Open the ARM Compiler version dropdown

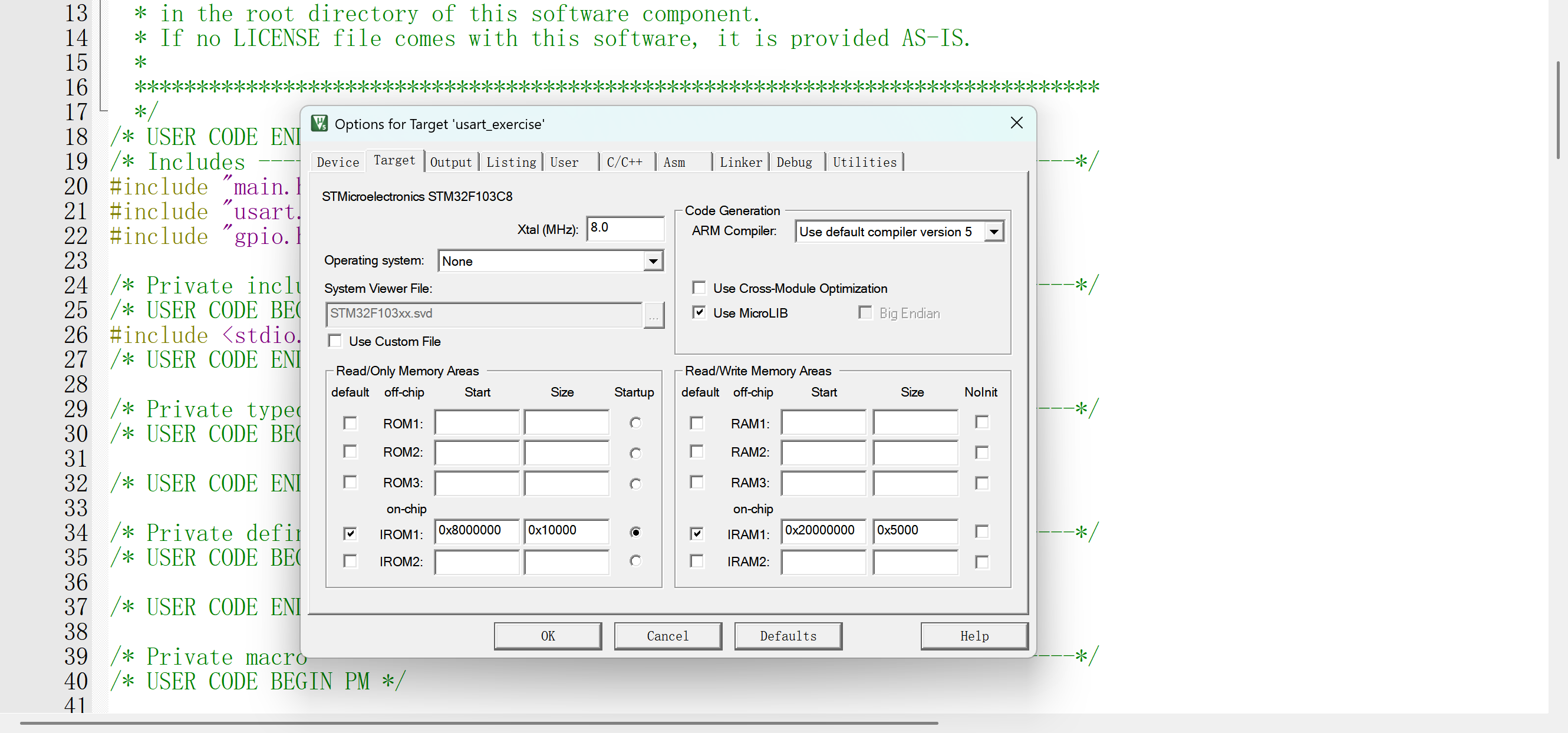993,232
